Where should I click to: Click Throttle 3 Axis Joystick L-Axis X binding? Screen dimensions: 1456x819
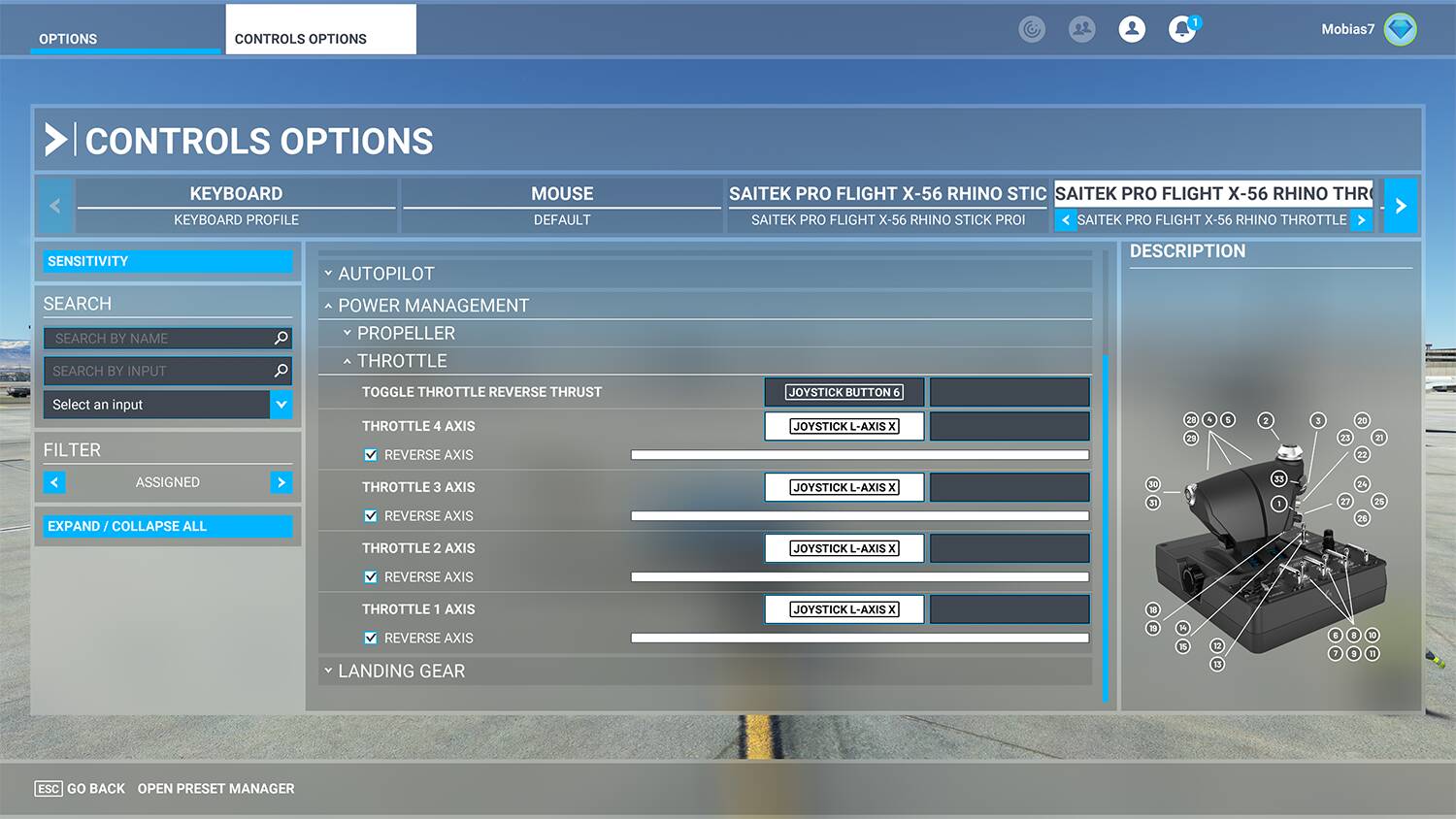coord(844,487)
